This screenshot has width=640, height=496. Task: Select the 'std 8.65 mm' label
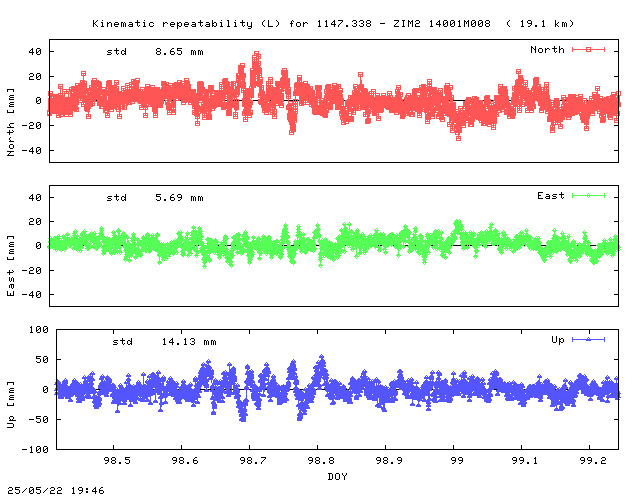coord(155,52)
